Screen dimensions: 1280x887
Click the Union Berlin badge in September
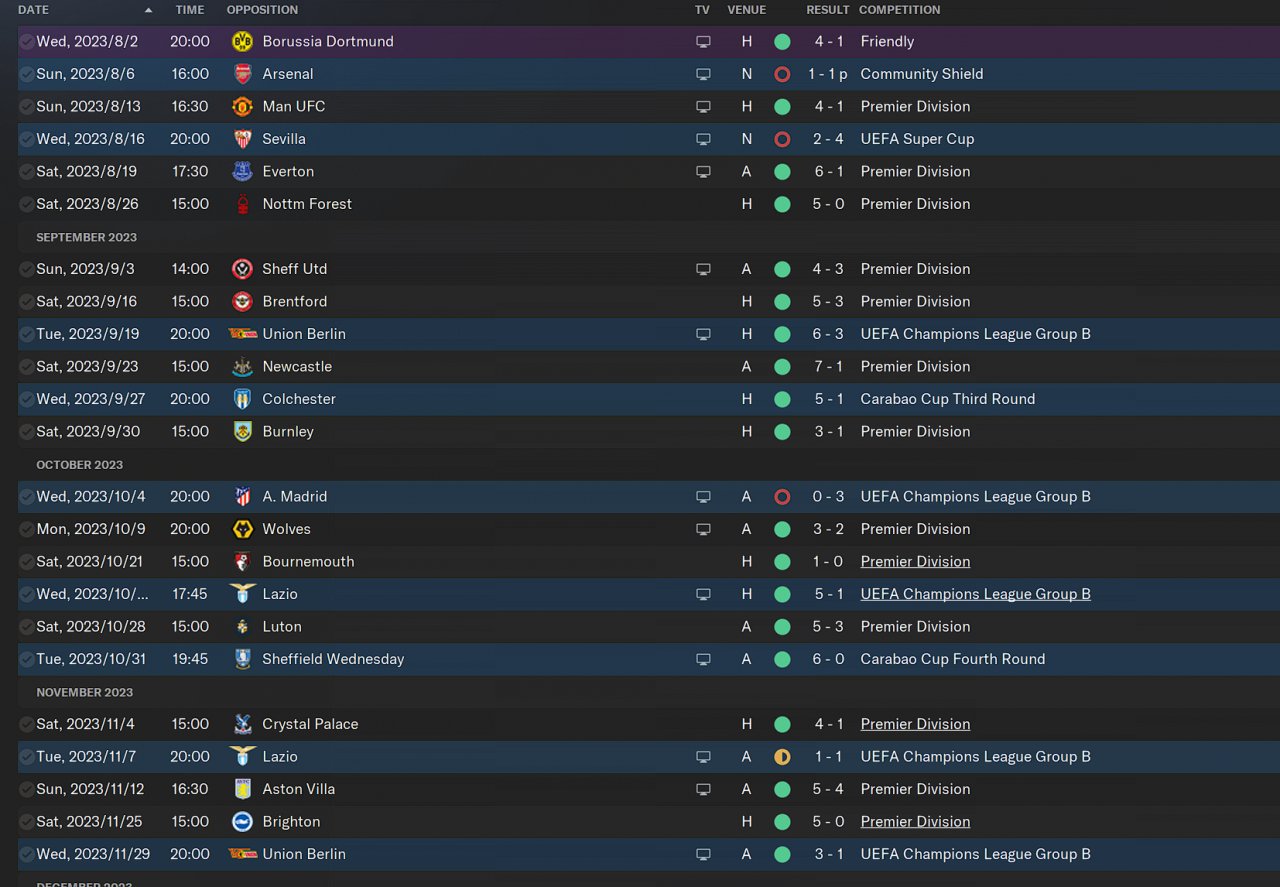tap(242, 334)
